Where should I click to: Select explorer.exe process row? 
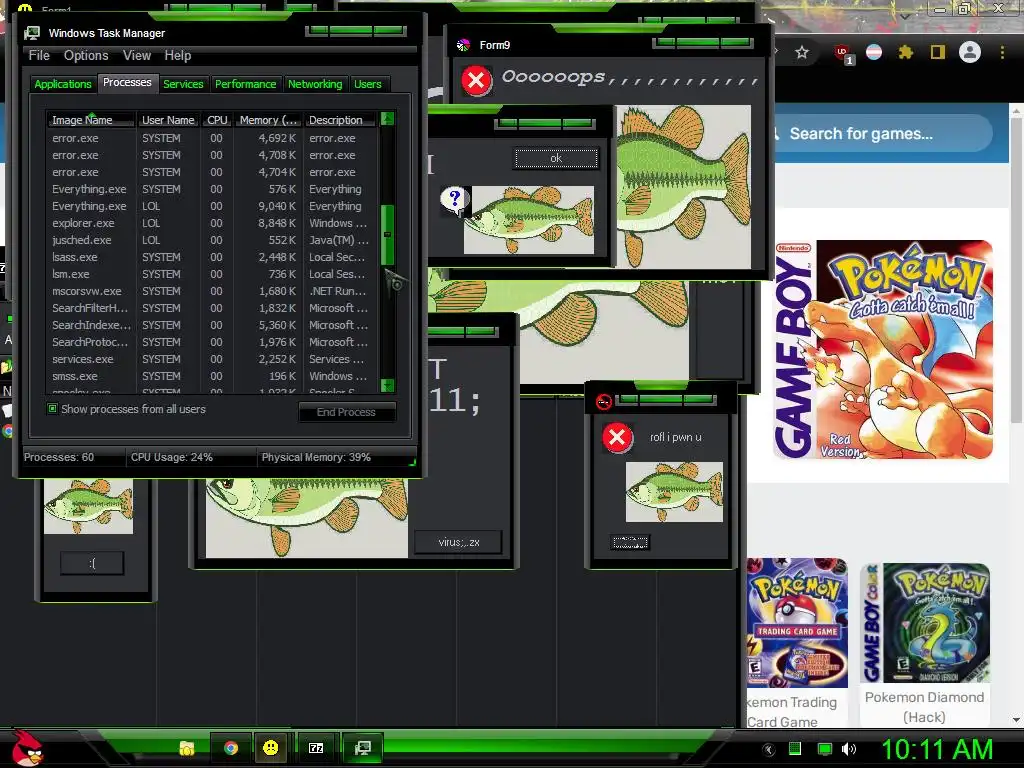point(212,223)
